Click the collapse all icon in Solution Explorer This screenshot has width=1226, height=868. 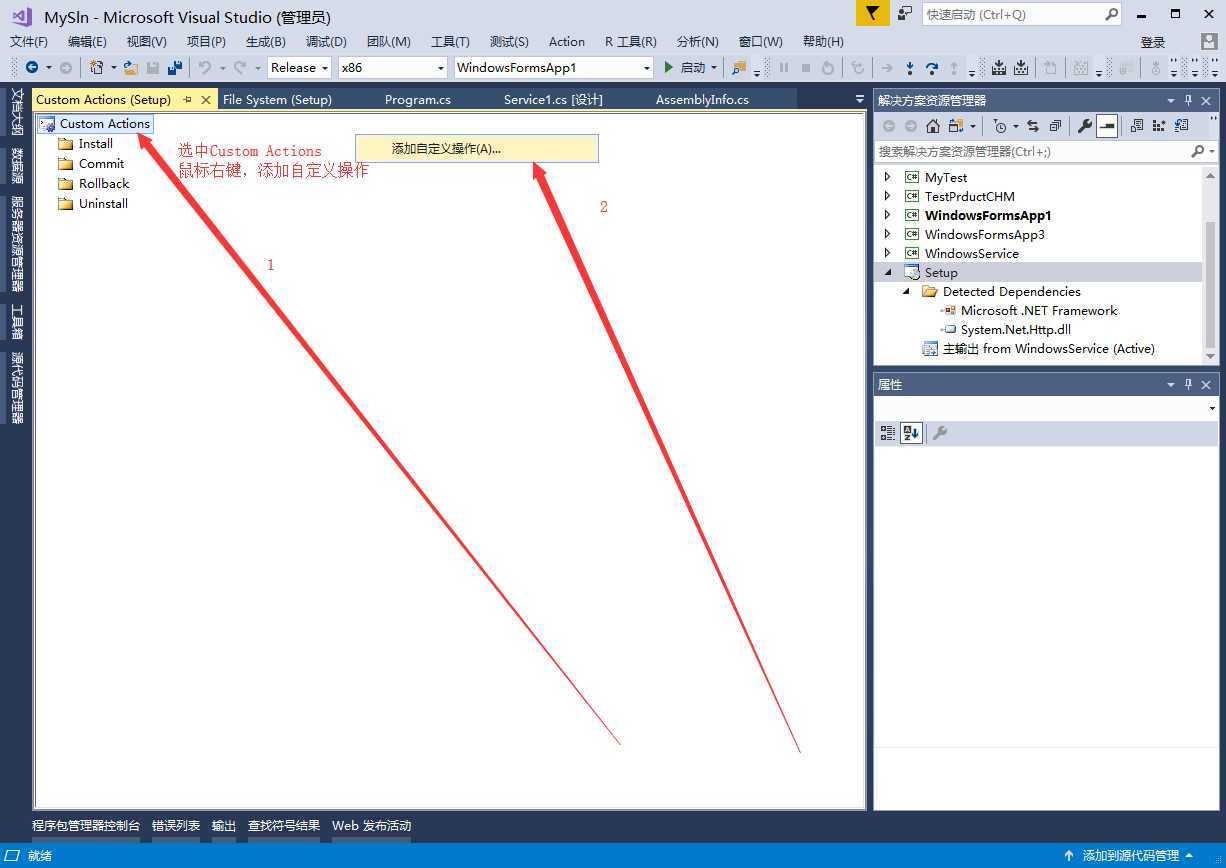point(1055,126)
